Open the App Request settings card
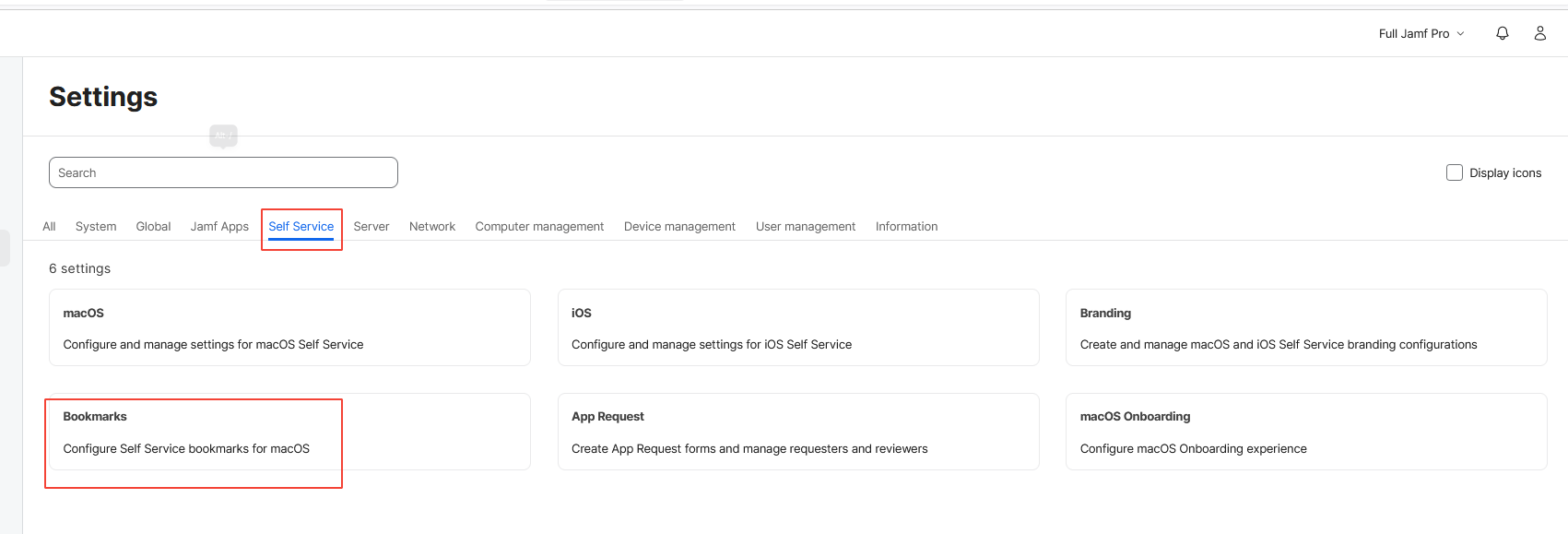Screen dimensions: 1568x534 click(x=798, y=432)
